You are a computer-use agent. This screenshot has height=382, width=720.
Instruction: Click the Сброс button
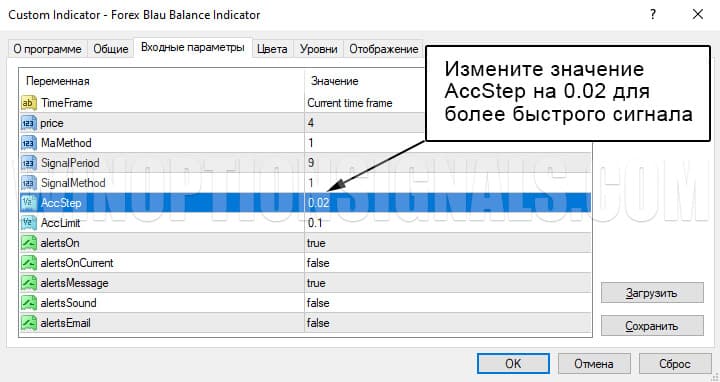pyautogui.click(x=675, y=364)
